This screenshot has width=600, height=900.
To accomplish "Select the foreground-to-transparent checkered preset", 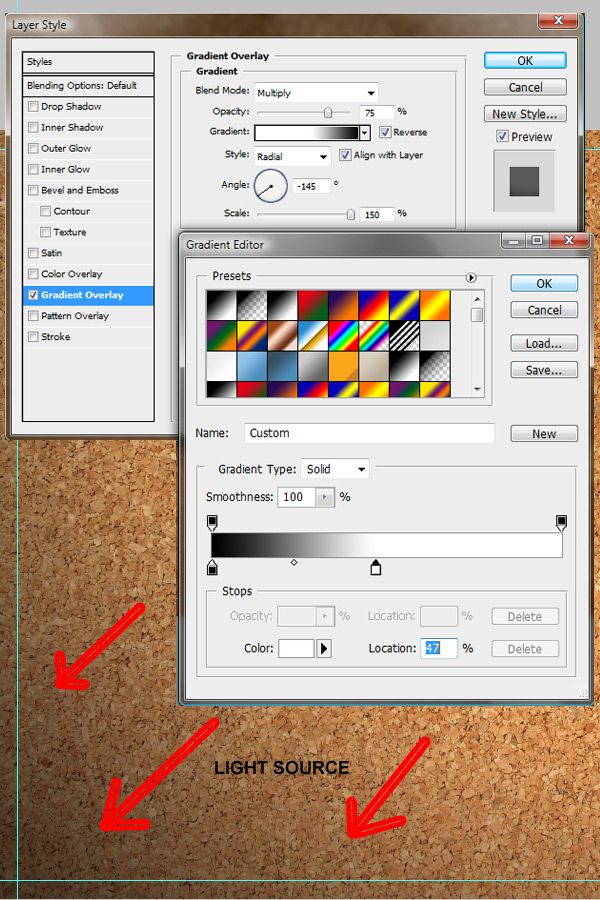I will tap(252, 305).
